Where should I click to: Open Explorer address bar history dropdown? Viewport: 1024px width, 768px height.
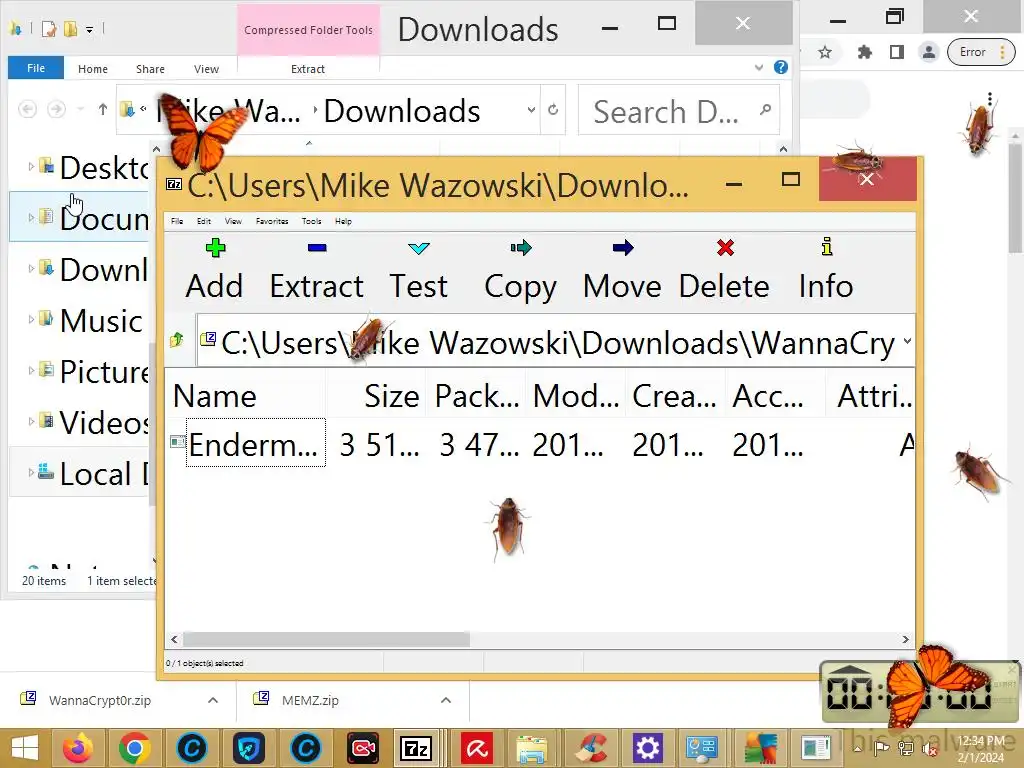[x=532, y=110]
